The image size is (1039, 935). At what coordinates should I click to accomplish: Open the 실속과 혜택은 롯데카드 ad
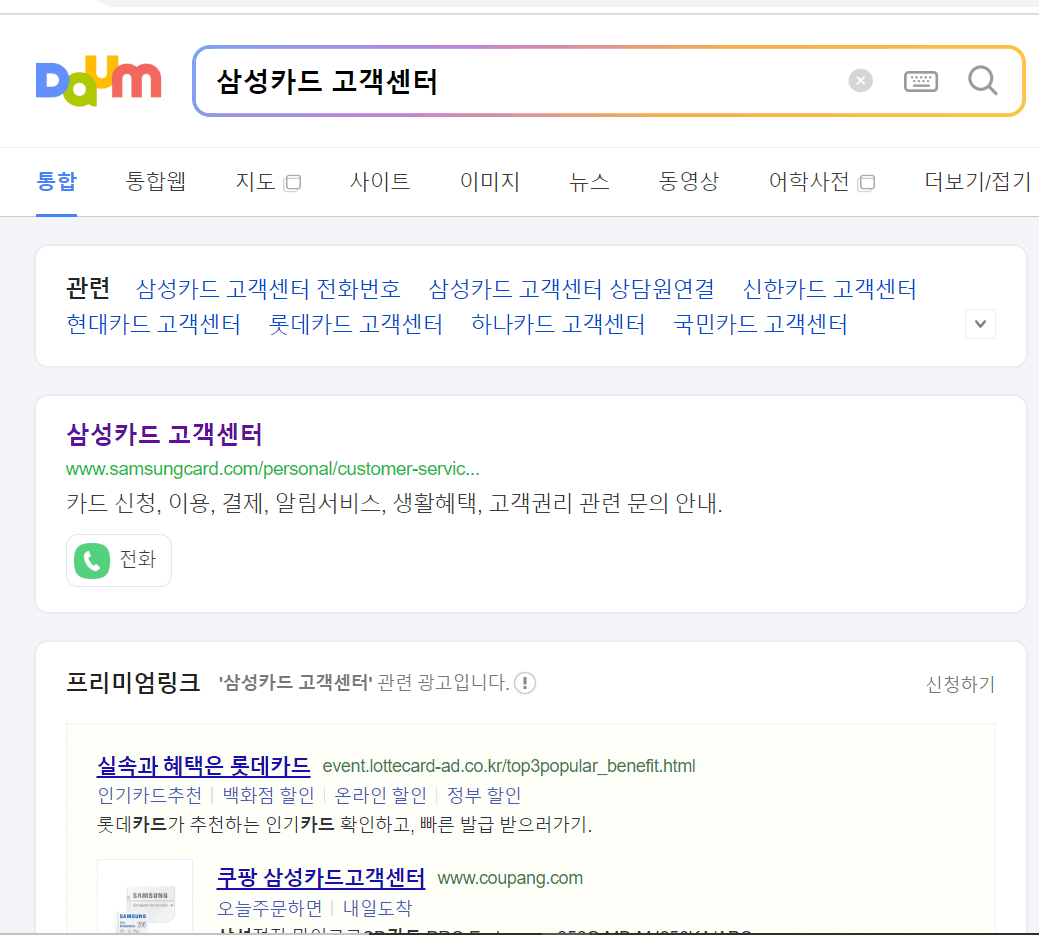point(203,766)
